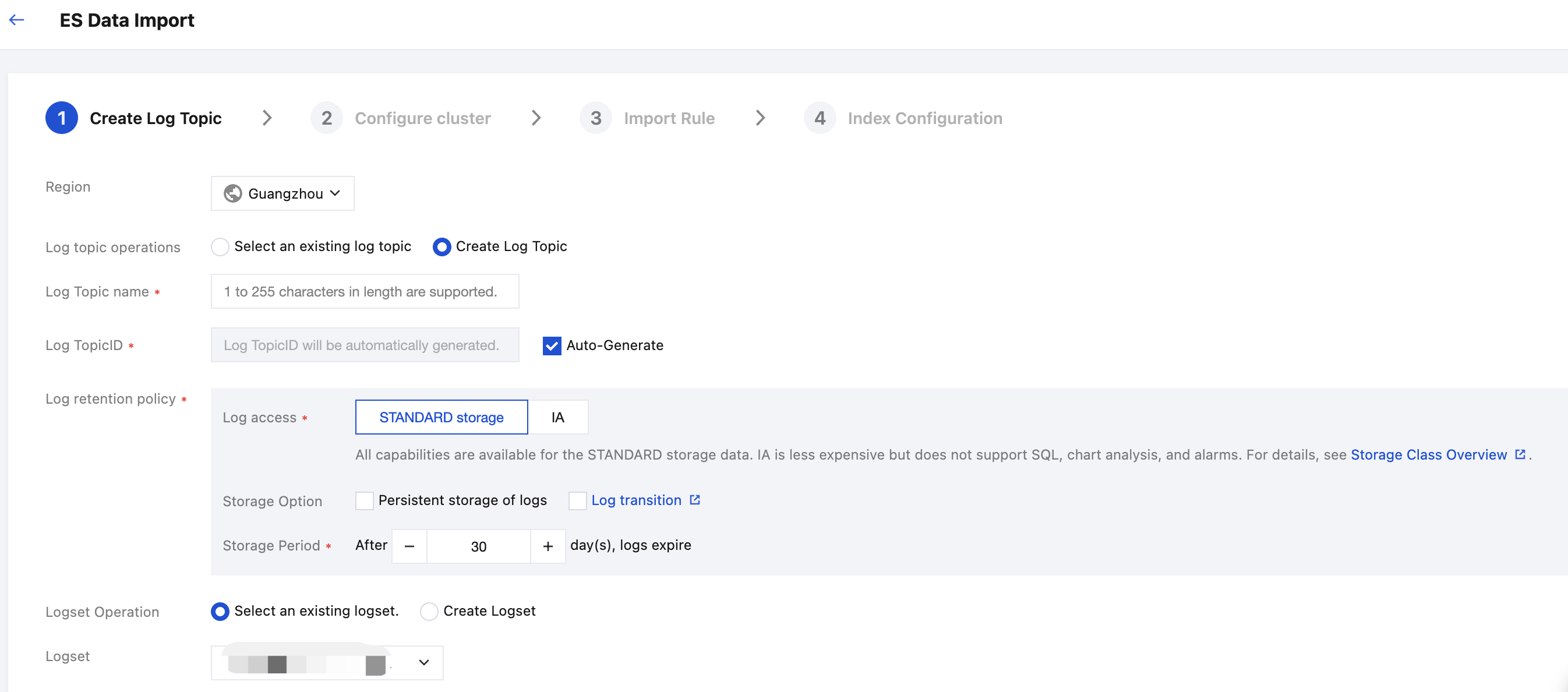The image size is (1568, 692).
Task: Enable Persistent storage of logs checkbox
Action: coord(364,500)
